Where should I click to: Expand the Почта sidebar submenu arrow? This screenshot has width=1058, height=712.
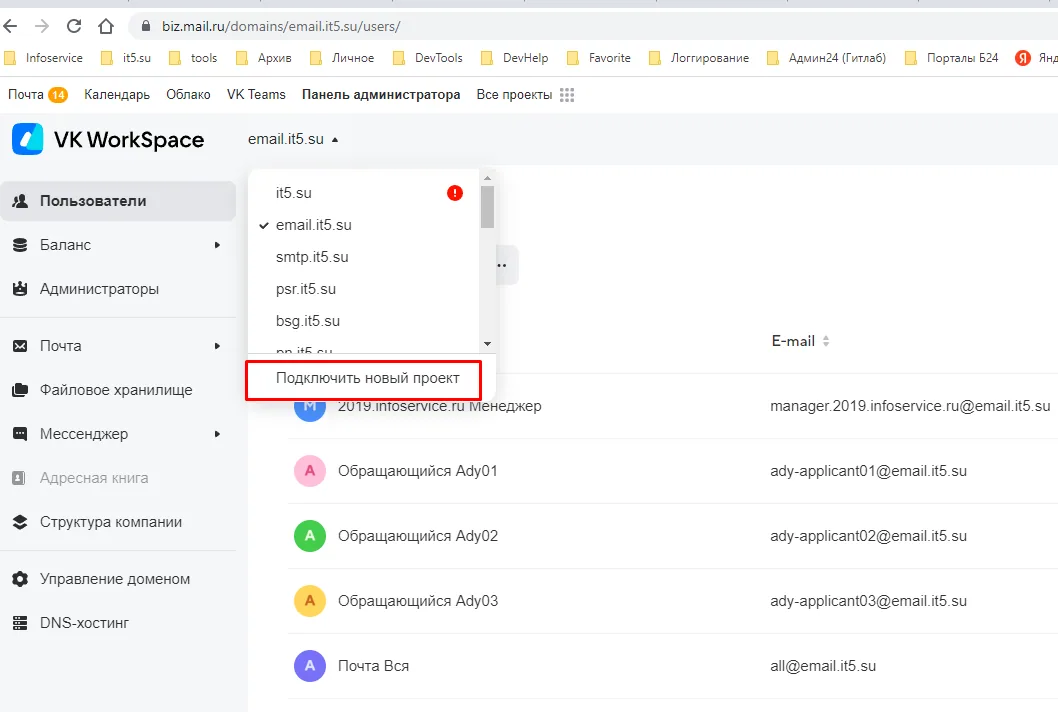click(217, 346)
